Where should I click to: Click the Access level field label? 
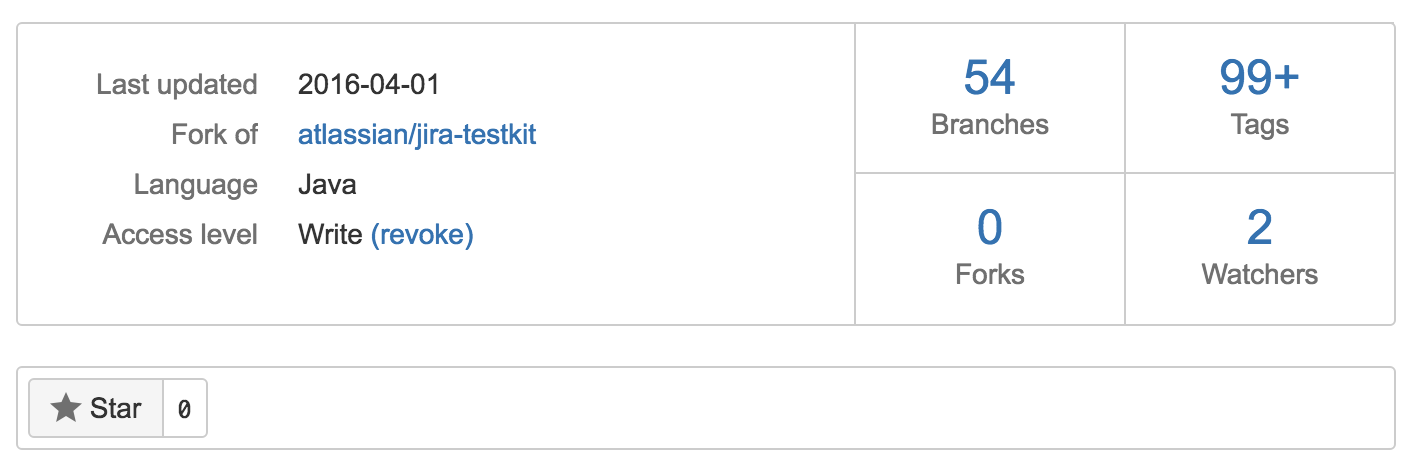pyautogui.click(x=180, y=235)
